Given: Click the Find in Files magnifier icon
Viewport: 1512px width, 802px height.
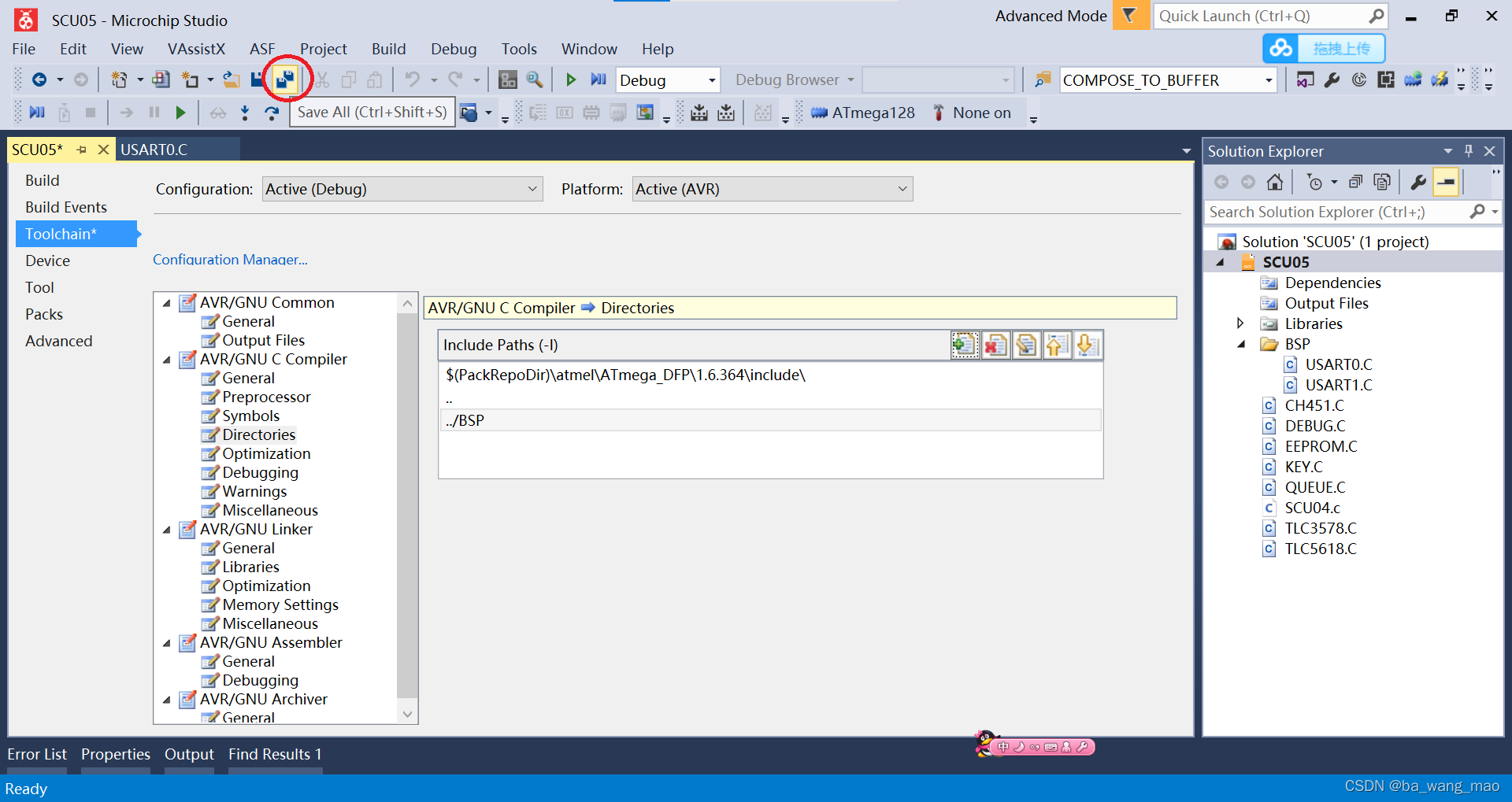Looking at the screenshot, I should (535, 79).
